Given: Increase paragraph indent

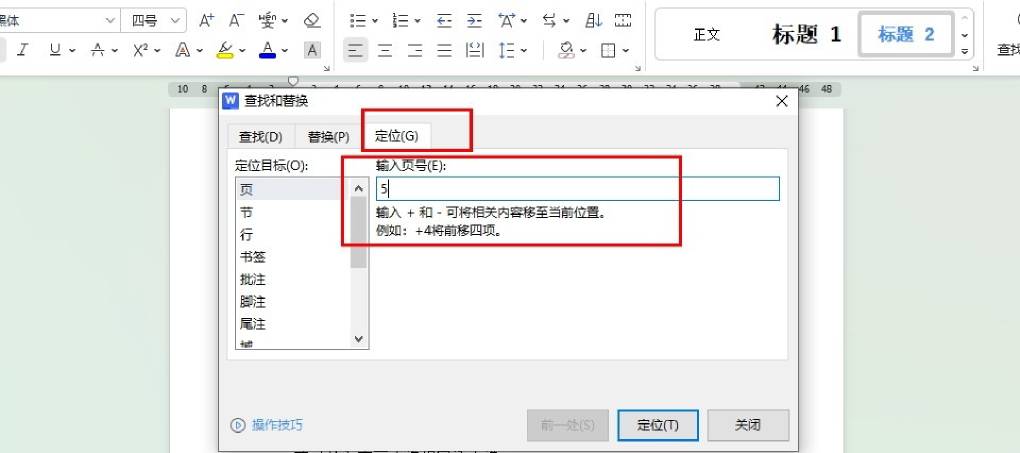Looking at the screenshot, I should tap(475, 21).
